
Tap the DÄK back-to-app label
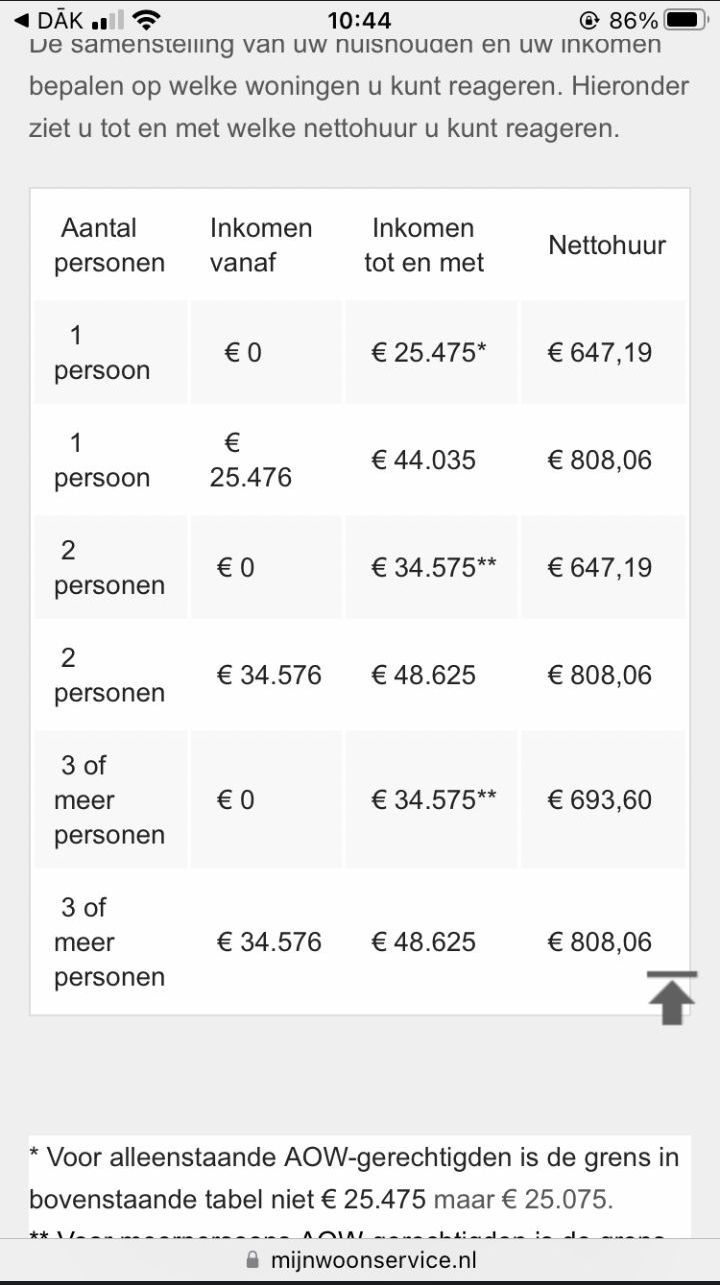click(61, 20)
